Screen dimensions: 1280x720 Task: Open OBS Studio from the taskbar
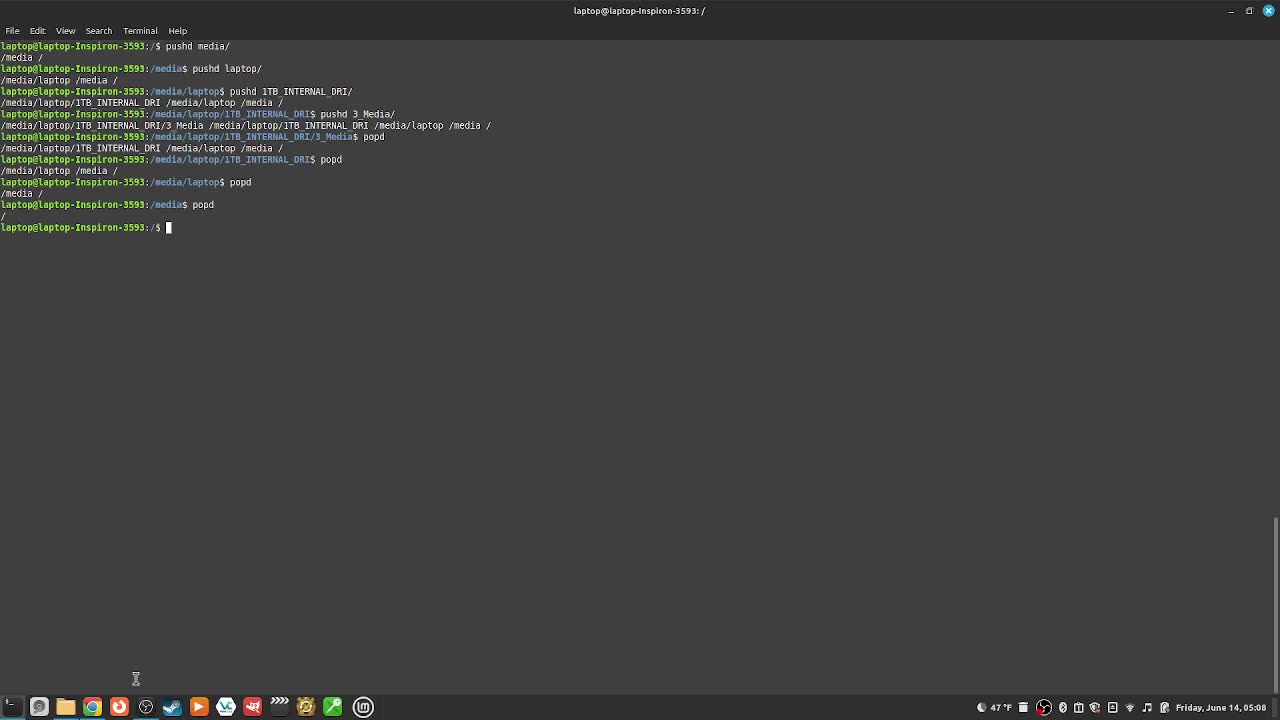[x=146, y=707]
